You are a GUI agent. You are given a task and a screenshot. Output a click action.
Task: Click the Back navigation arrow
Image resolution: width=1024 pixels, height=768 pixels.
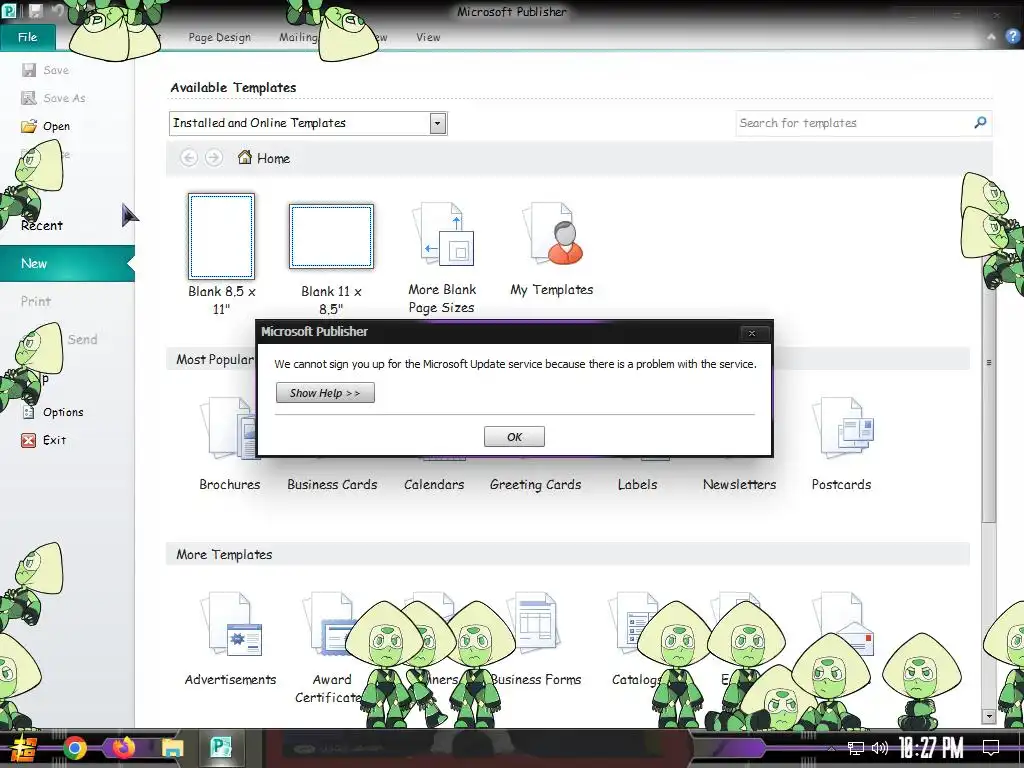(189, 157)
